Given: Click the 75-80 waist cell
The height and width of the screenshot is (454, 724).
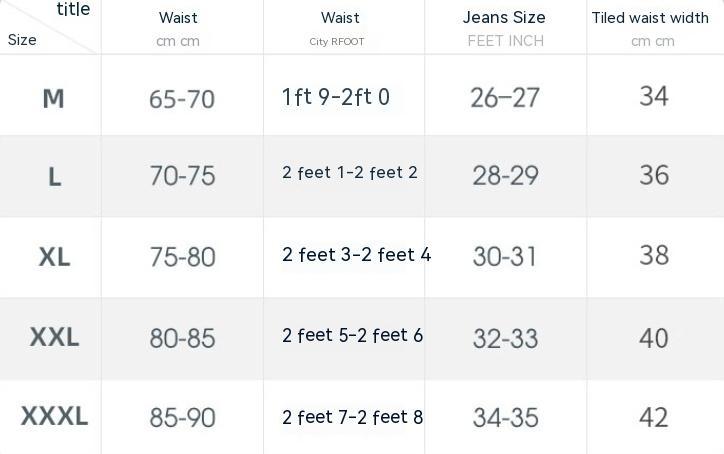Looking at the screenshot, I should (x=182, y=257).
